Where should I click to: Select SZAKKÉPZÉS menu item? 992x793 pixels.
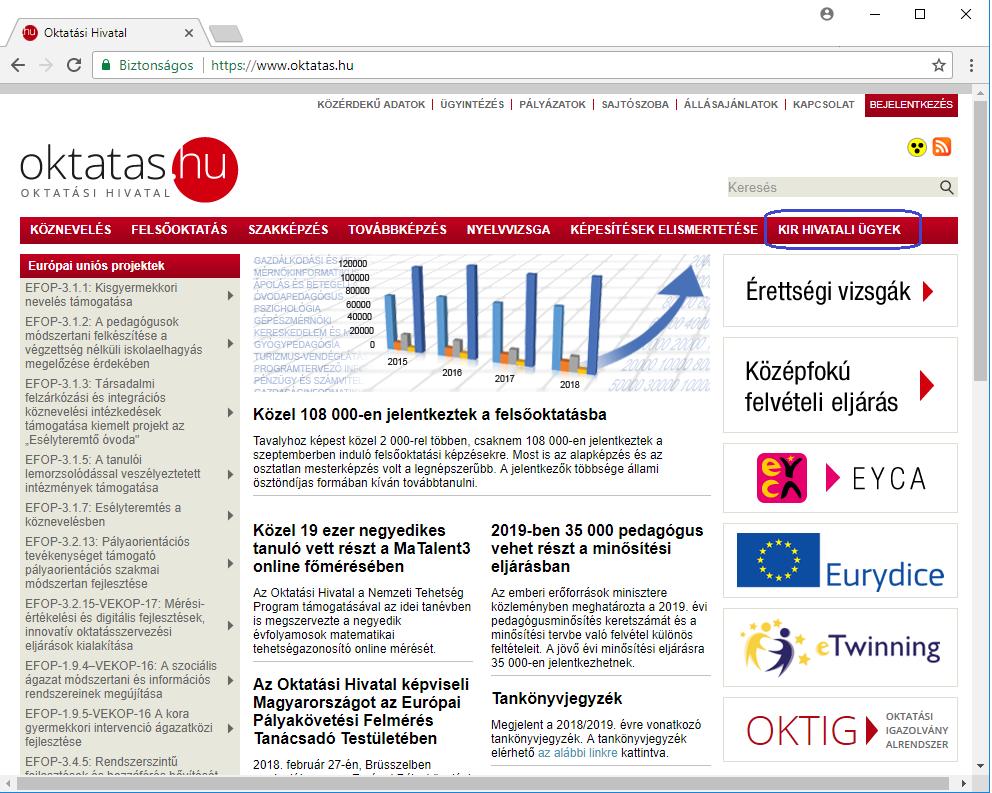pos(288,230)
